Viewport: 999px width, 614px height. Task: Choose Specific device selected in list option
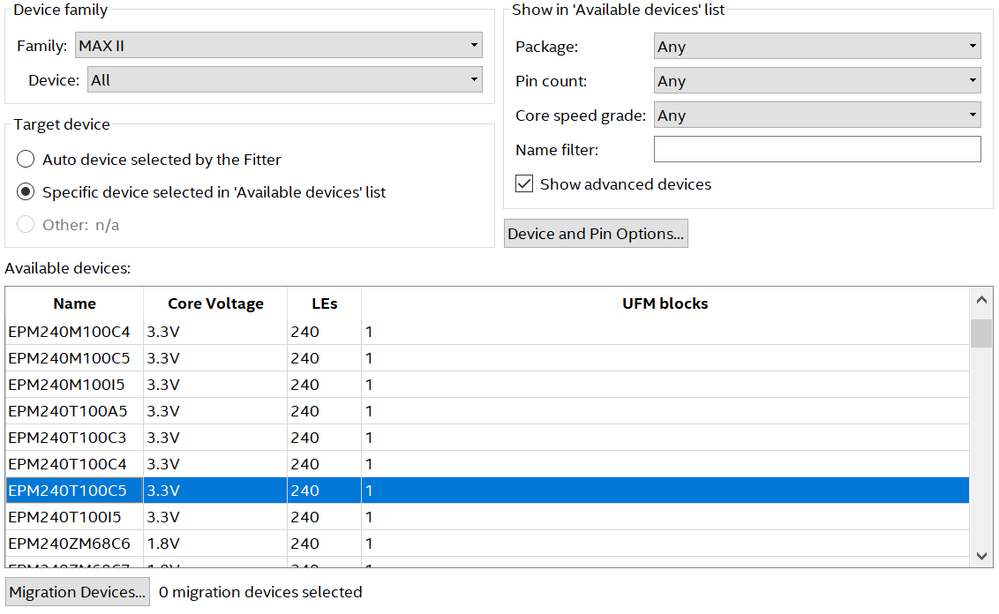pyautogui.click(x=26, y=192)
